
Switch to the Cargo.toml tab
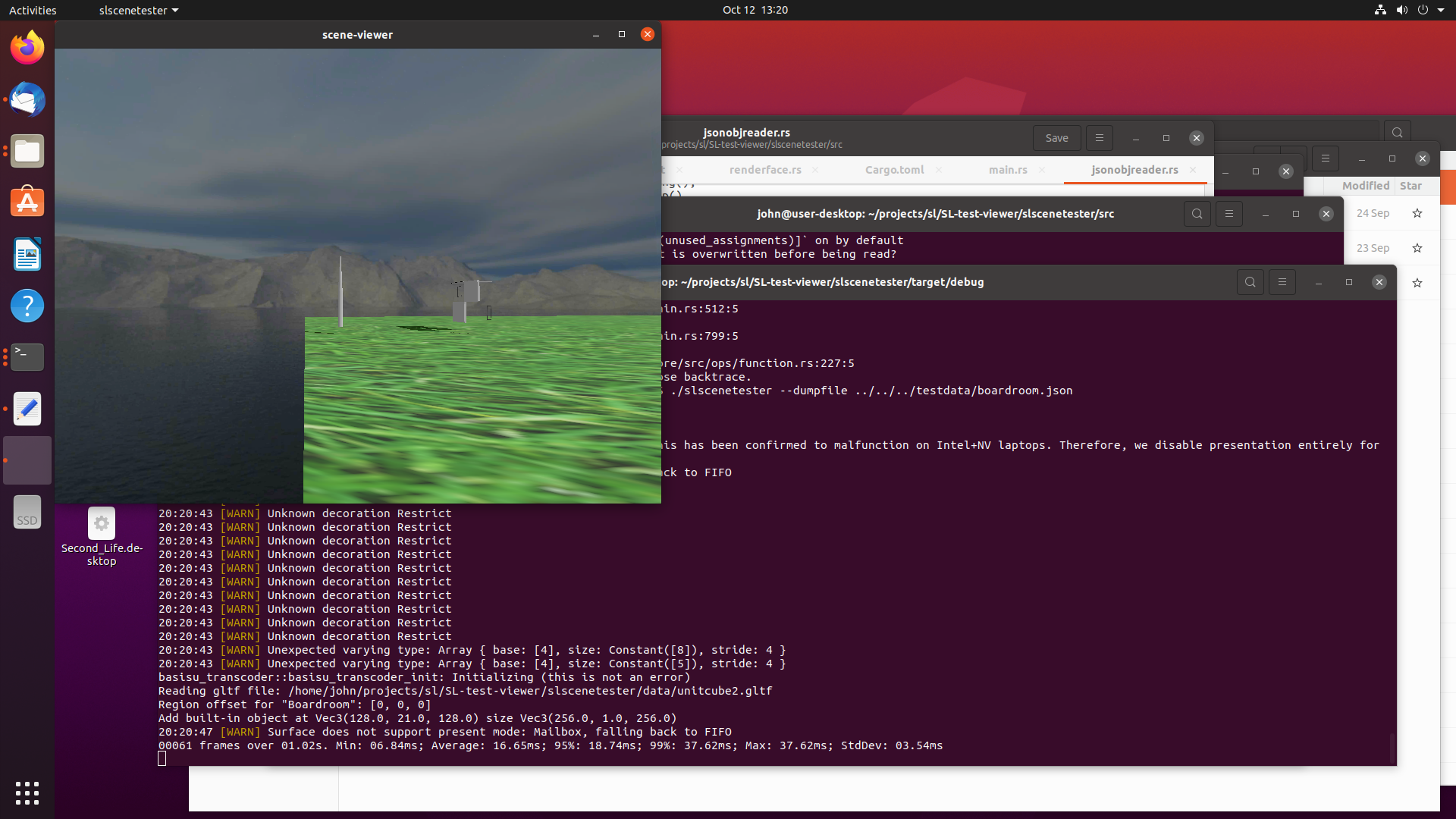(x=893, y=170)
